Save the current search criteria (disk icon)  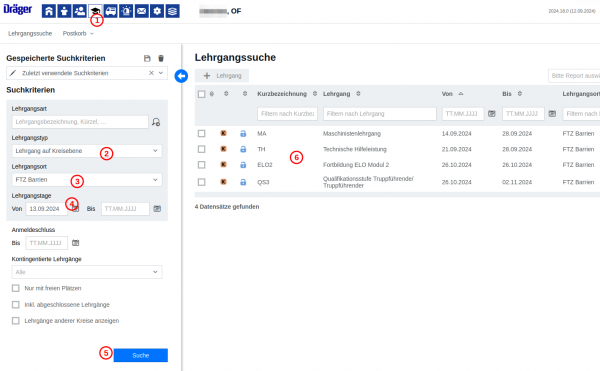(147, 58)
